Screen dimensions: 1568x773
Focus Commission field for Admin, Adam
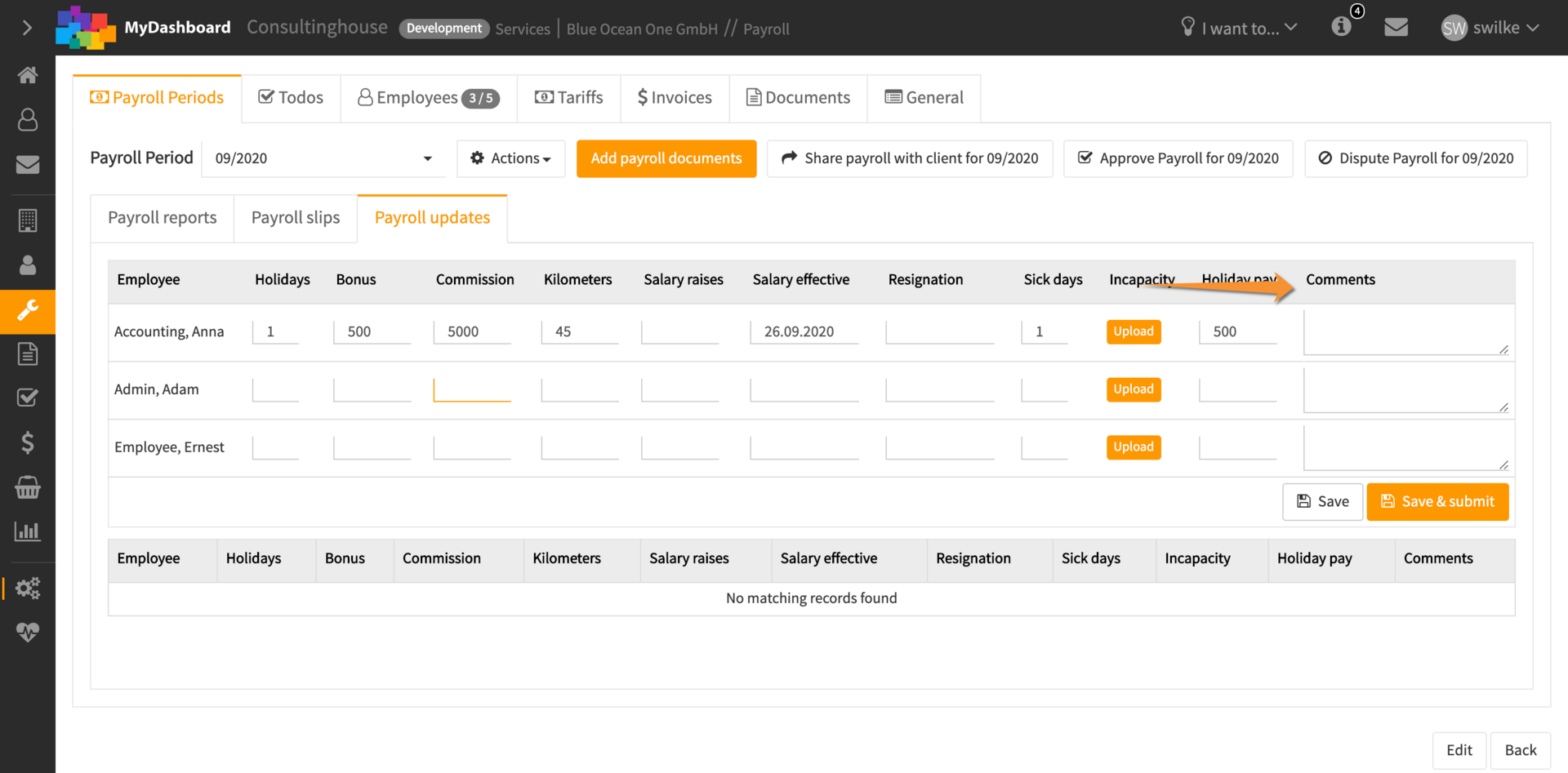[472, 389]
